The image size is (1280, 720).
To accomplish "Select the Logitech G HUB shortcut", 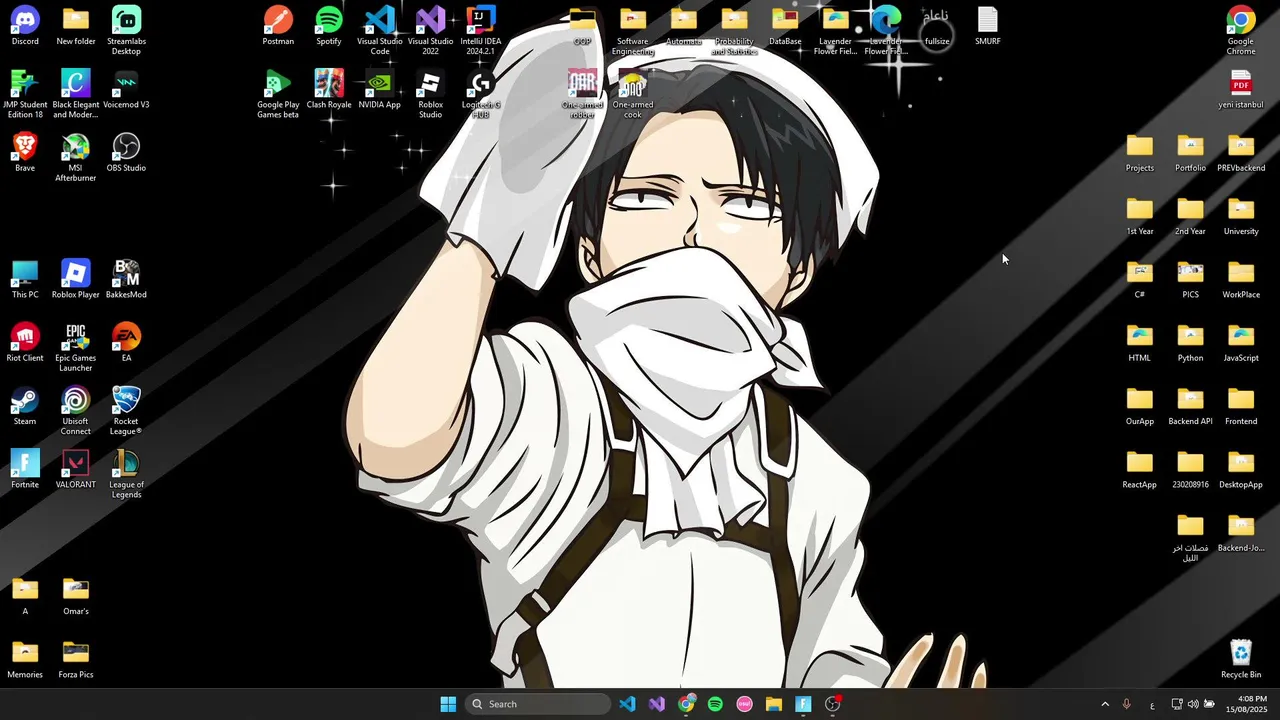I will click(x=481, y=94).
